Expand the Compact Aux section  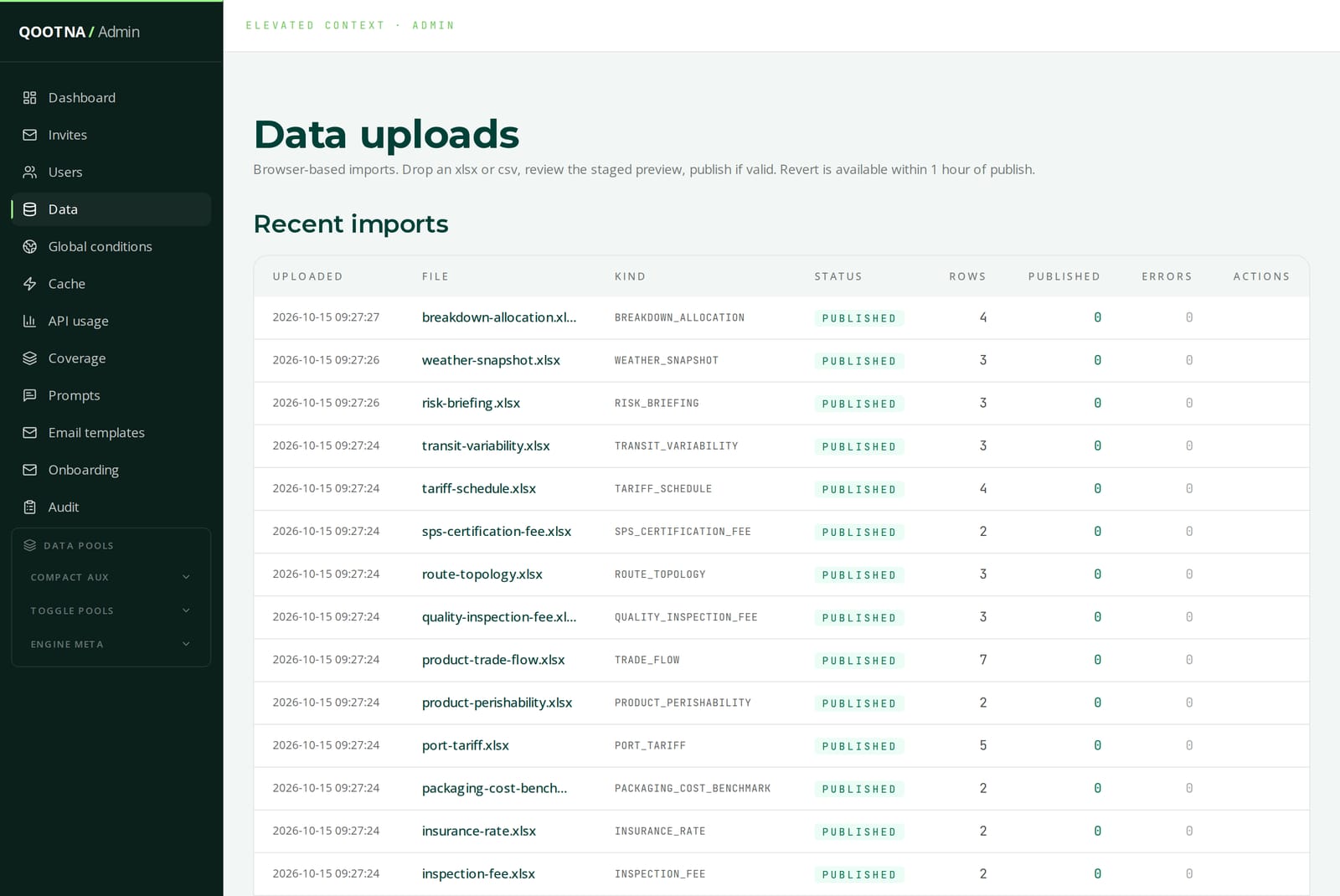(x=111, y=577)
